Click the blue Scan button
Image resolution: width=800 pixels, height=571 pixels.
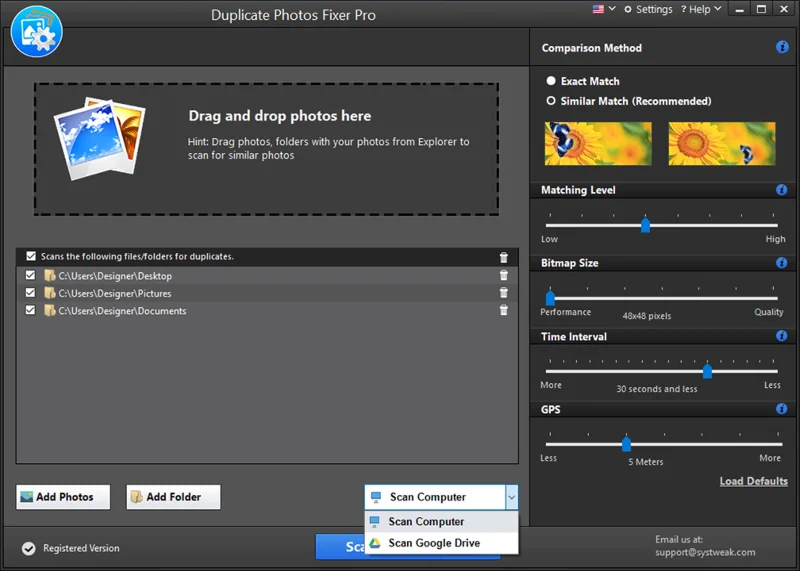click(x=340, y=547)
